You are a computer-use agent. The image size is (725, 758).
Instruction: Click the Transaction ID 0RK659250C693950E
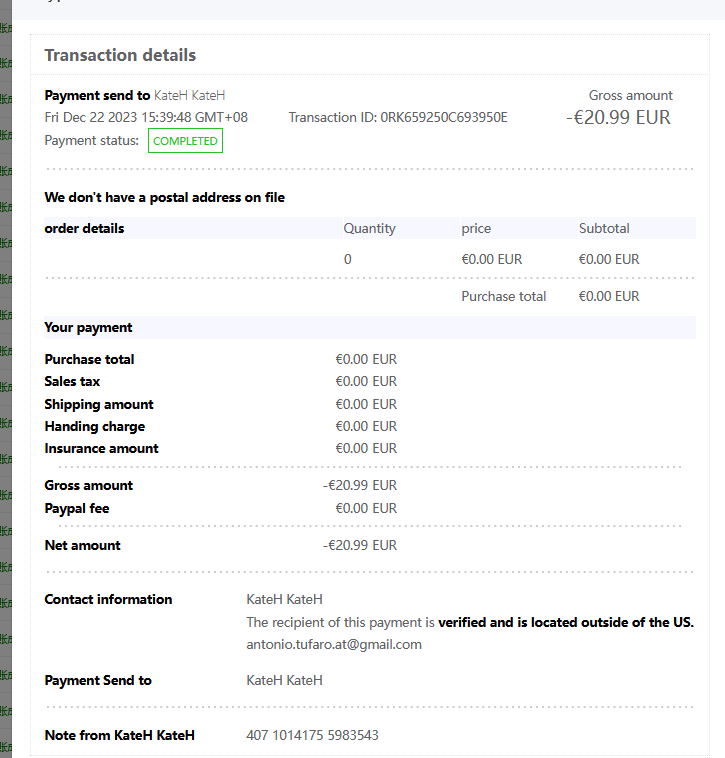click(x=398, y=117)
